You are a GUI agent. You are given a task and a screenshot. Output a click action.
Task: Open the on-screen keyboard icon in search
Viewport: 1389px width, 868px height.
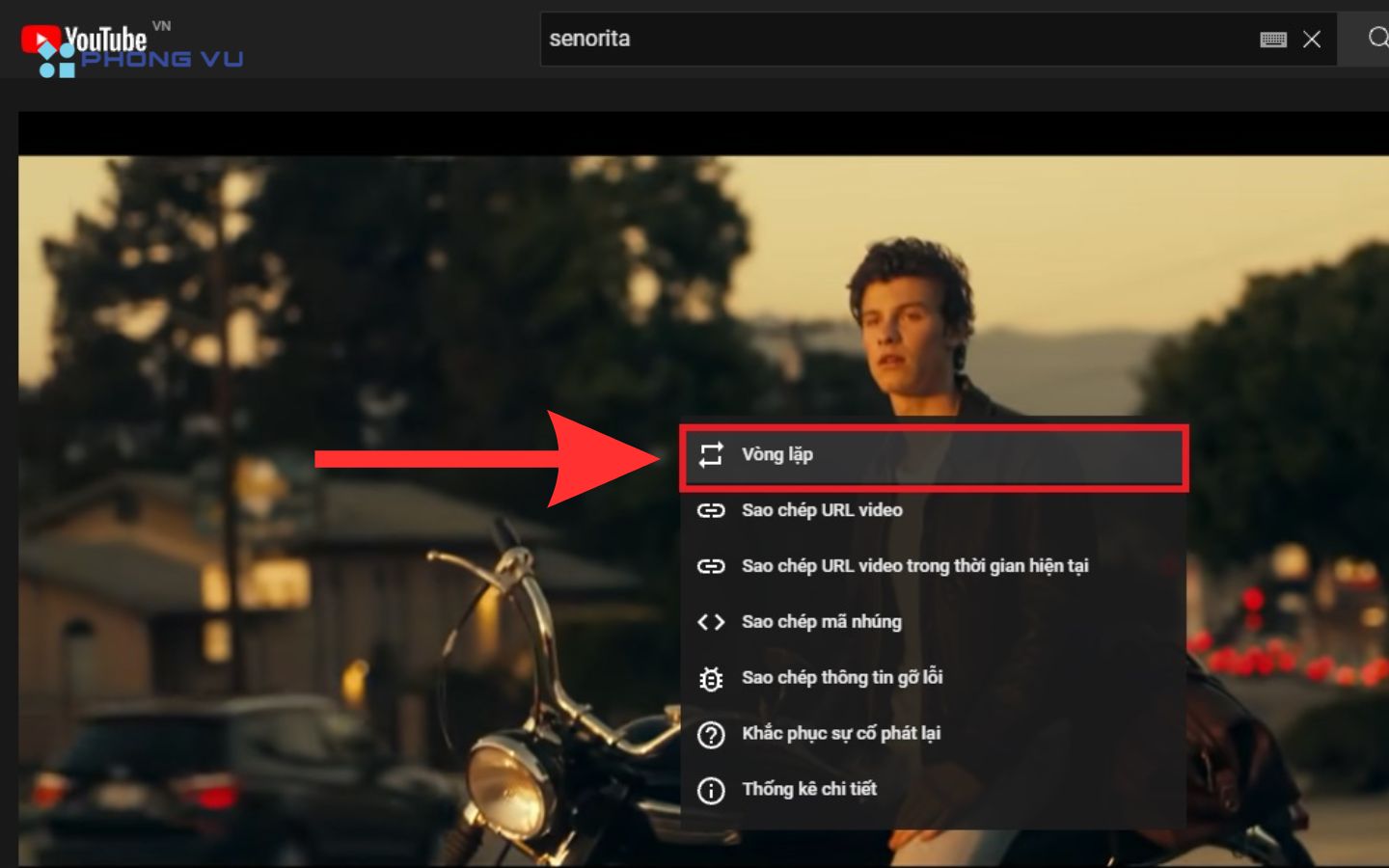[x=1273, y=40]
